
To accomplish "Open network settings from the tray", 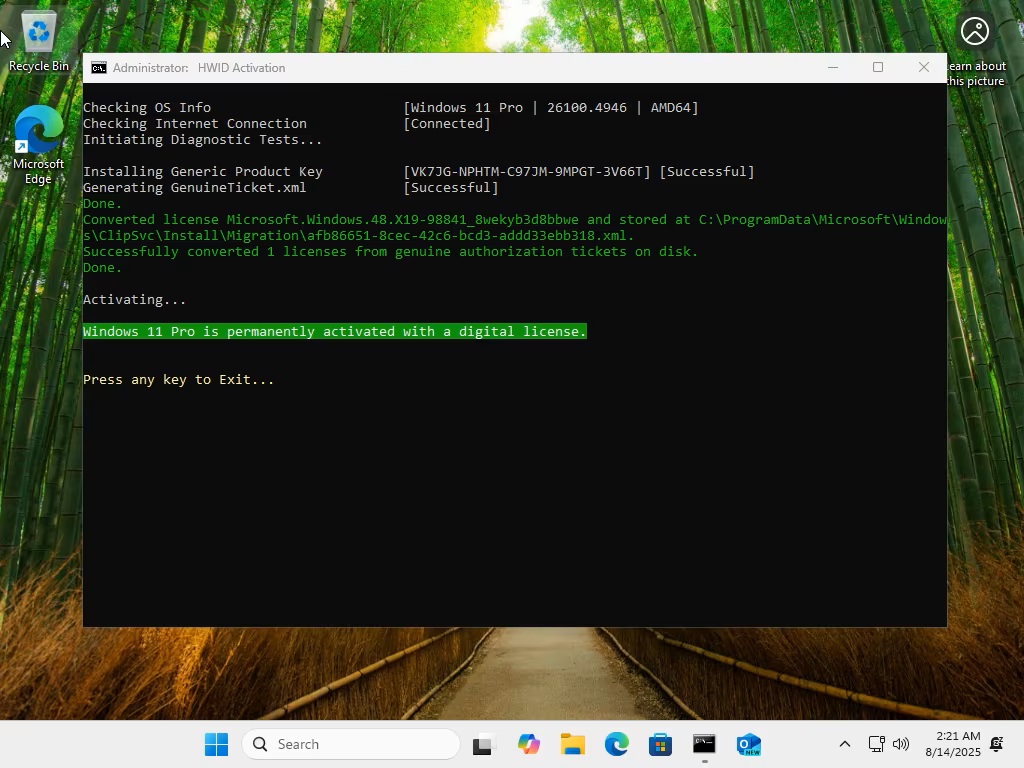I will [876, 744].
